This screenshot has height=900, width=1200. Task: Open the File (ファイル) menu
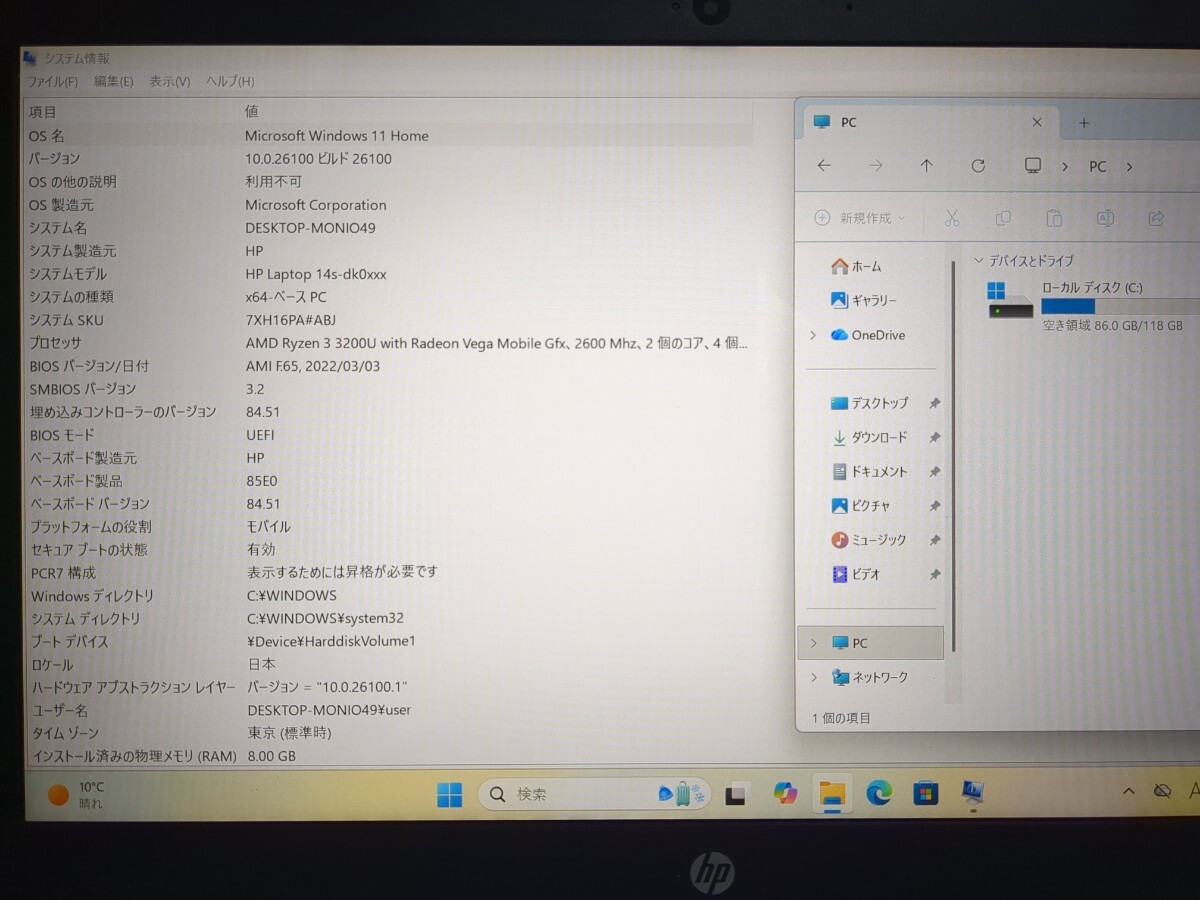[x=52, y=82]
